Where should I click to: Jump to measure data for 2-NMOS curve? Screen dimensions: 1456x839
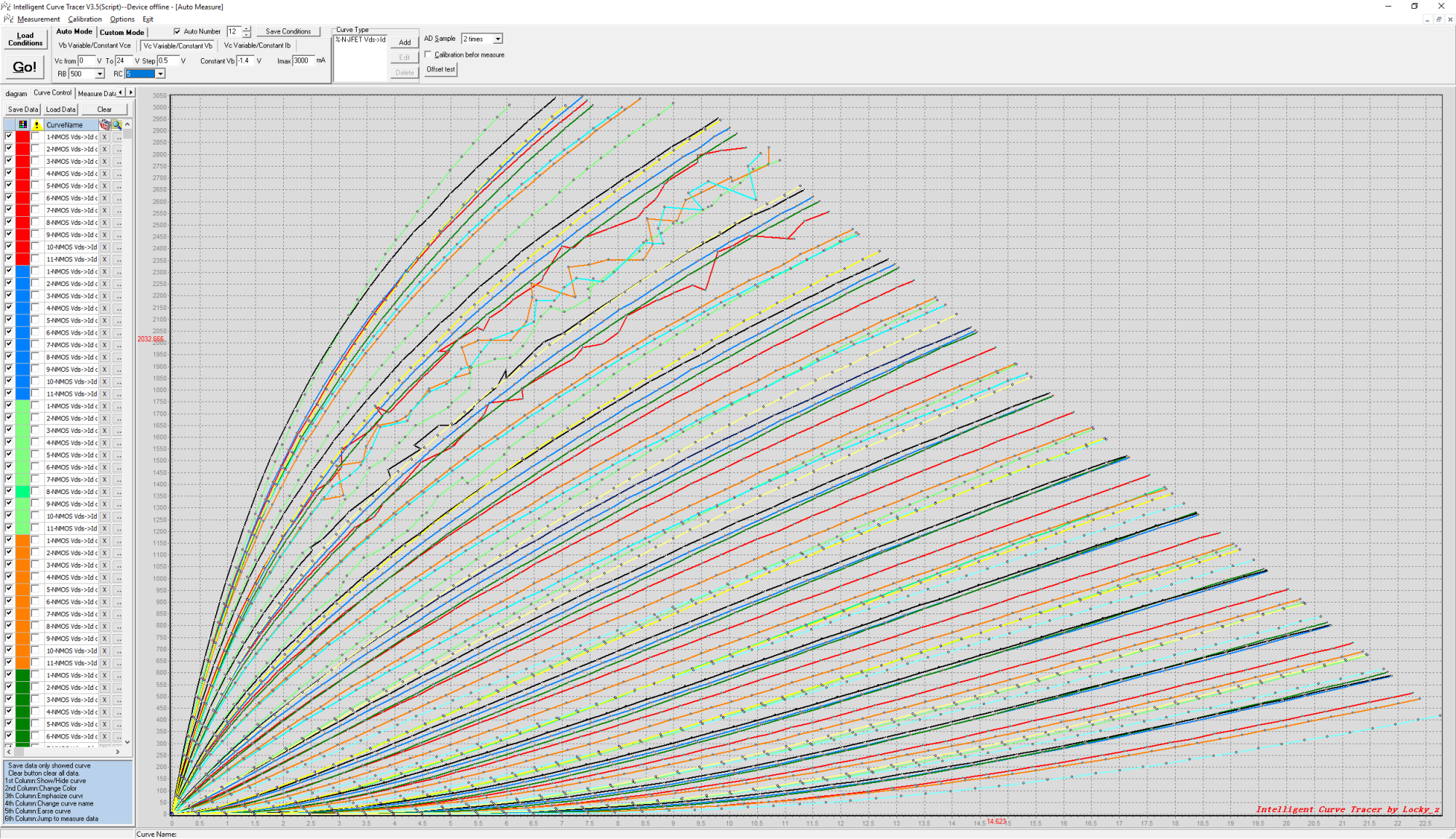tap(118, 149)
